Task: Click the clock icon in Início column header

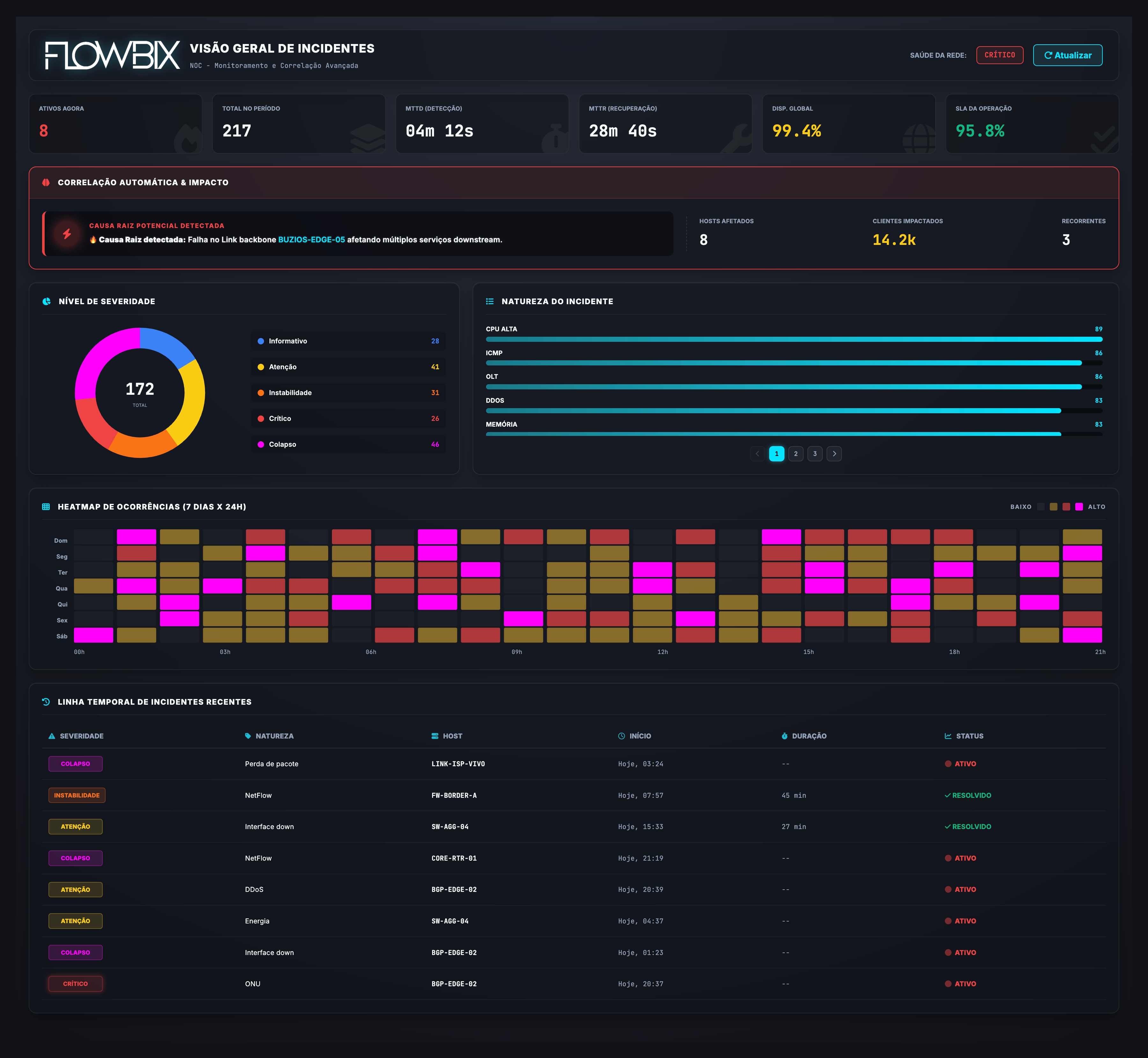Action: tap(622, 736)
